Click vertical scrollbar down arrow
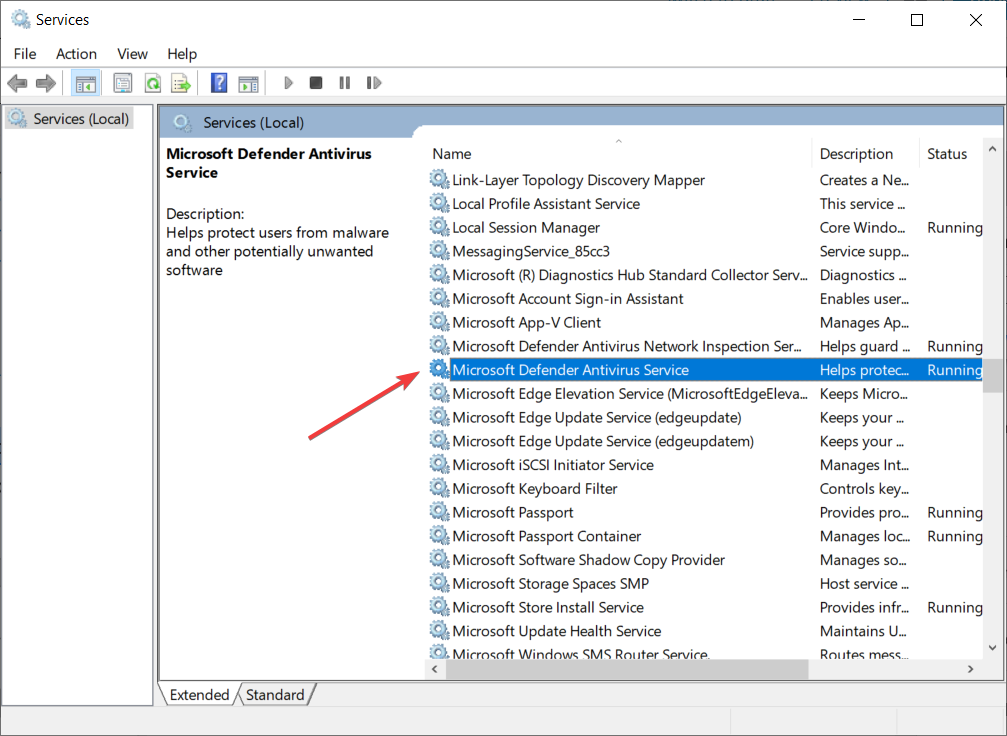The height and width of the screenshot is (736, 1007). 992,647
